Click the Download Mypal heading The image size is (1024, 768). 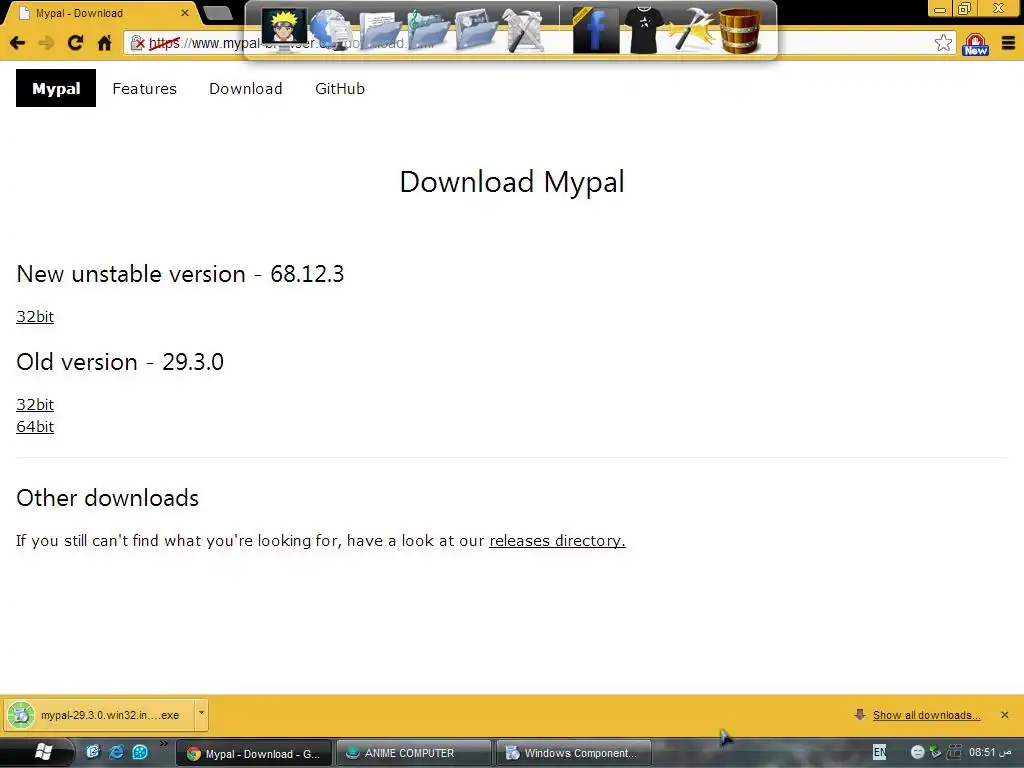pos(512,182)
